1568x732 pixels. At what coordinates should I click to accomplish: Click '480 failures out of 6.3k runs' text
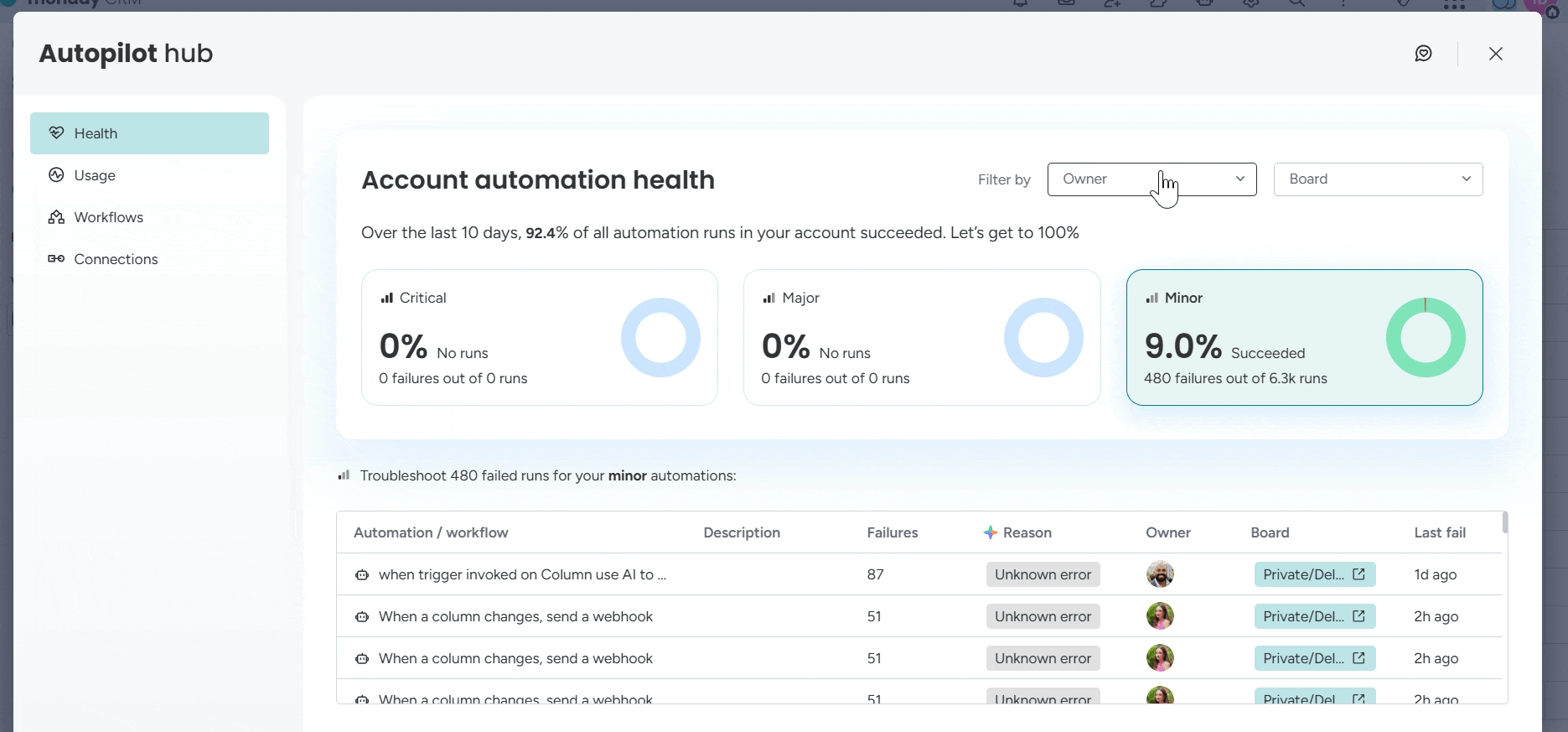1235,378
